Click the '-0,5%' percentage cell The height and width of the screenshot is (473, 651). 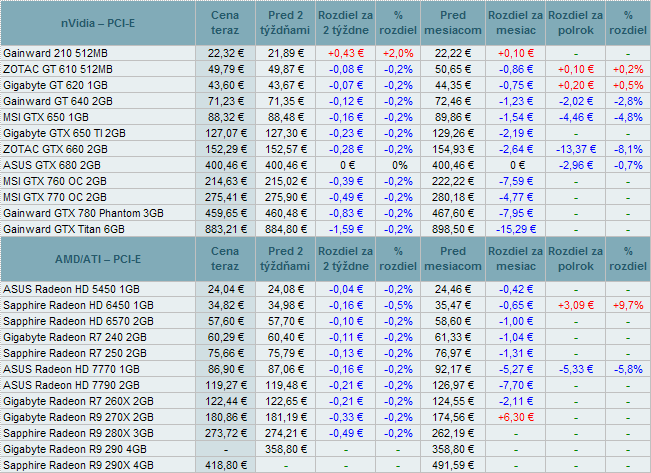tap(398, 305)
